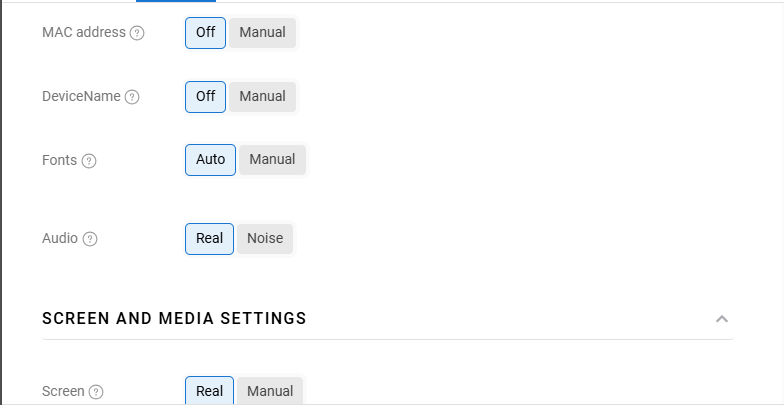
Task: Choose Manual for DeviceName
Action: tap(262, 97)
